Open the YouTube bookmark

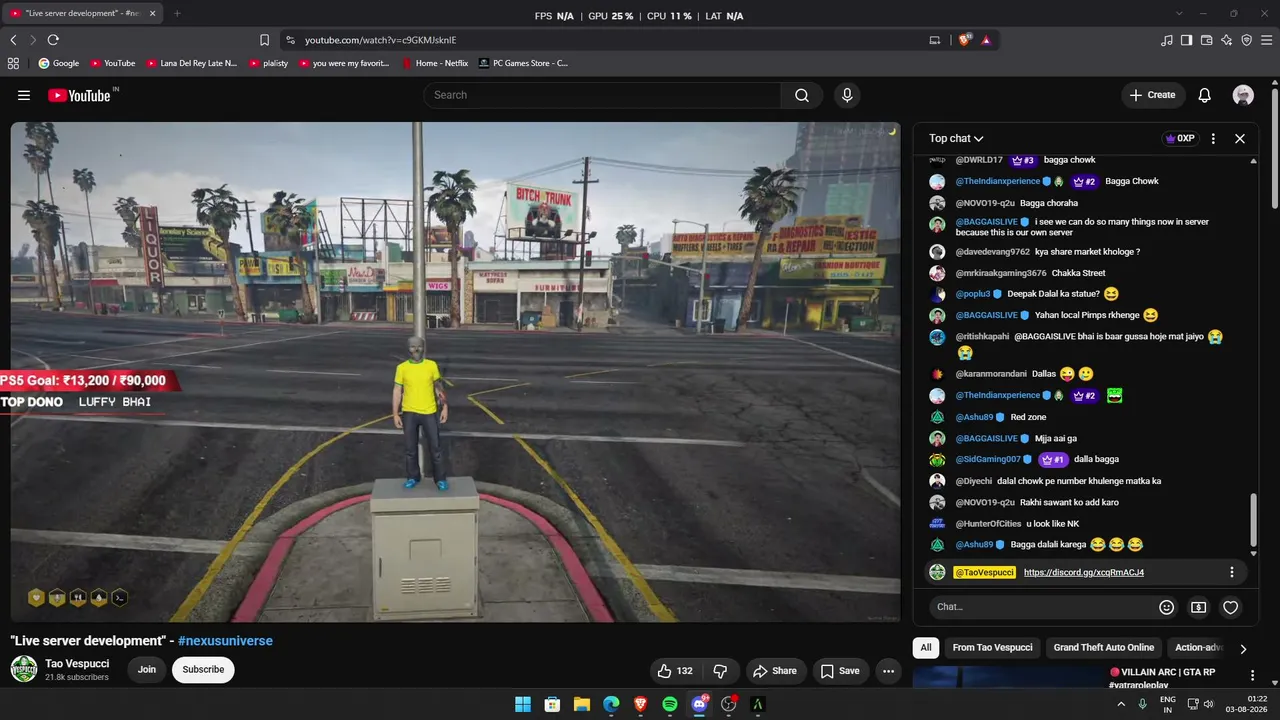pos(112,63)
